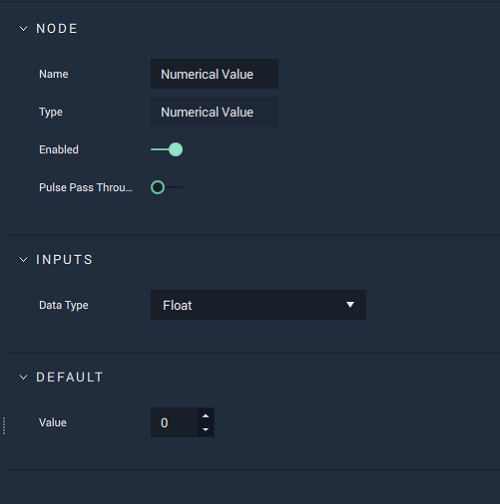The width and height of the screenshot is (500, 504).
Task: Click the NODE section header text
Action: click(57, 29)
